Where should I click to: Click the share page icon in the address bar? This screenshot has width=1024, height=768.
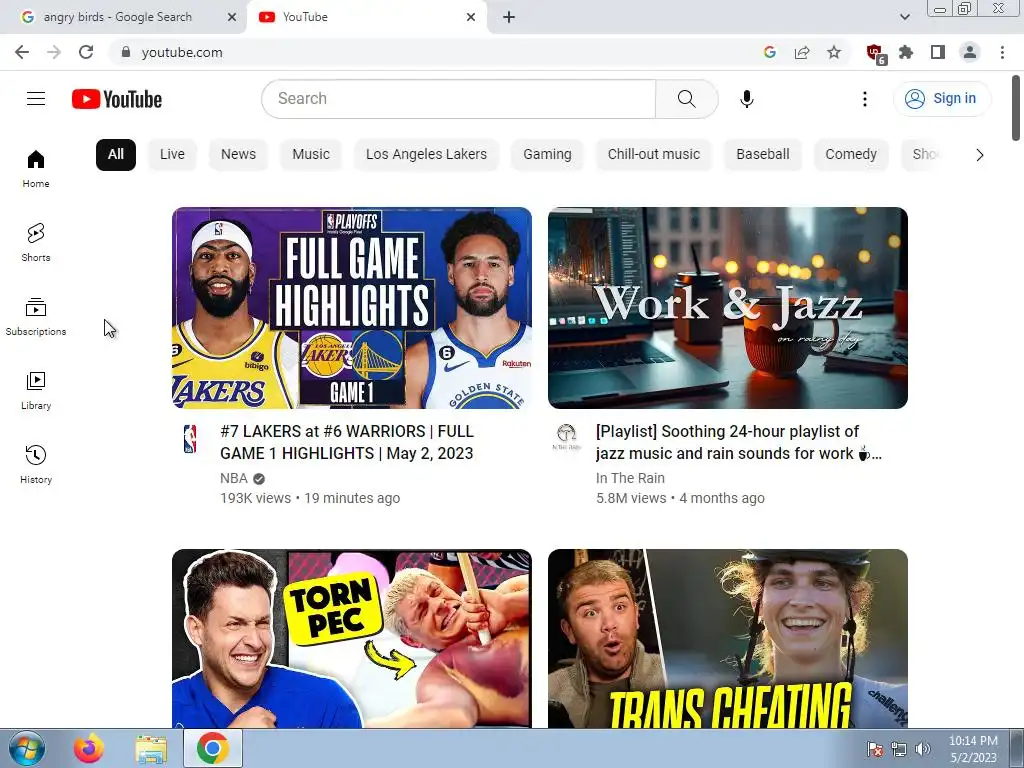pyautogui.click(x=802, y=52)
